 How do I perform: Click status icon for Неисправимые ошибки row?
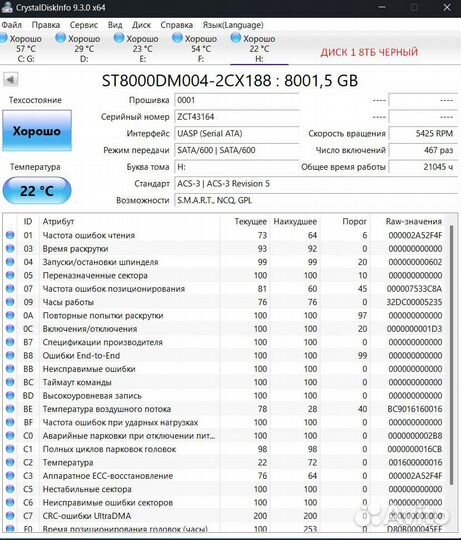10,369
